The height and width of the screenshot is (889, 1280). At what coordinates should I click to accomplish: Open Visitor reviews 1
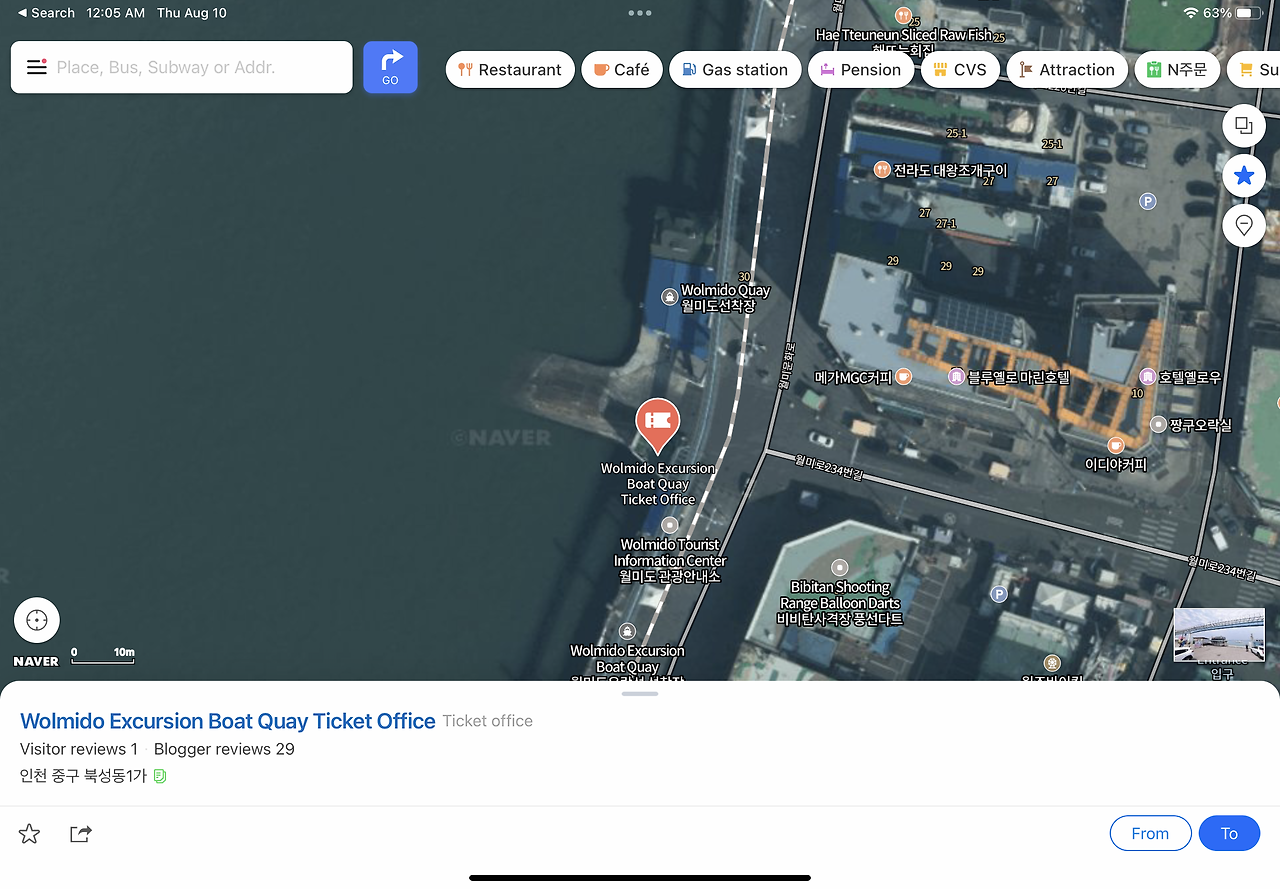point(79,749)
